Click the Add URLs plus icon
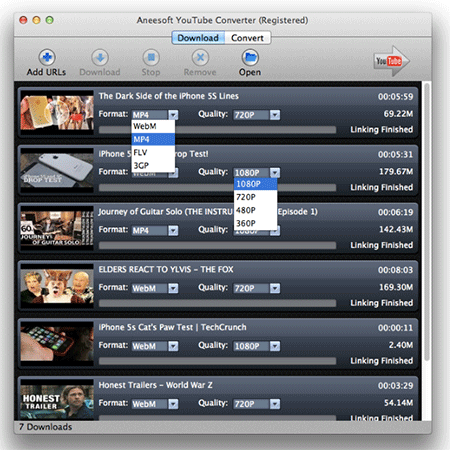 pyautogui.click(x=47, y=57)
